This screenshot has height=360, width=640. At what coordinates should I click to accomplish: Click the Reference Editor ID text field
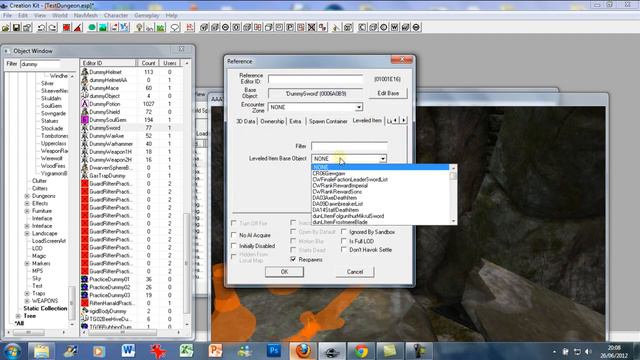(x=316, y=79)
